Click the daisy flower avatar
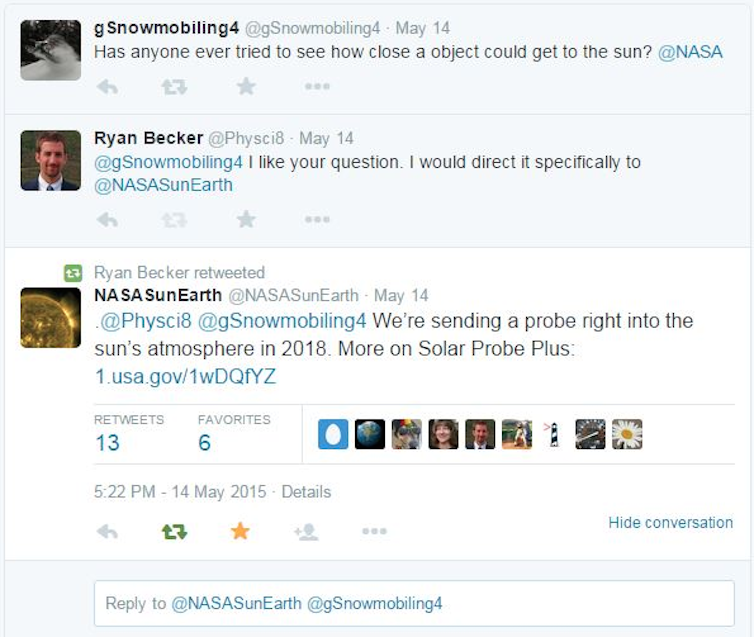This screenshot has height=637, width=754. 627,434
